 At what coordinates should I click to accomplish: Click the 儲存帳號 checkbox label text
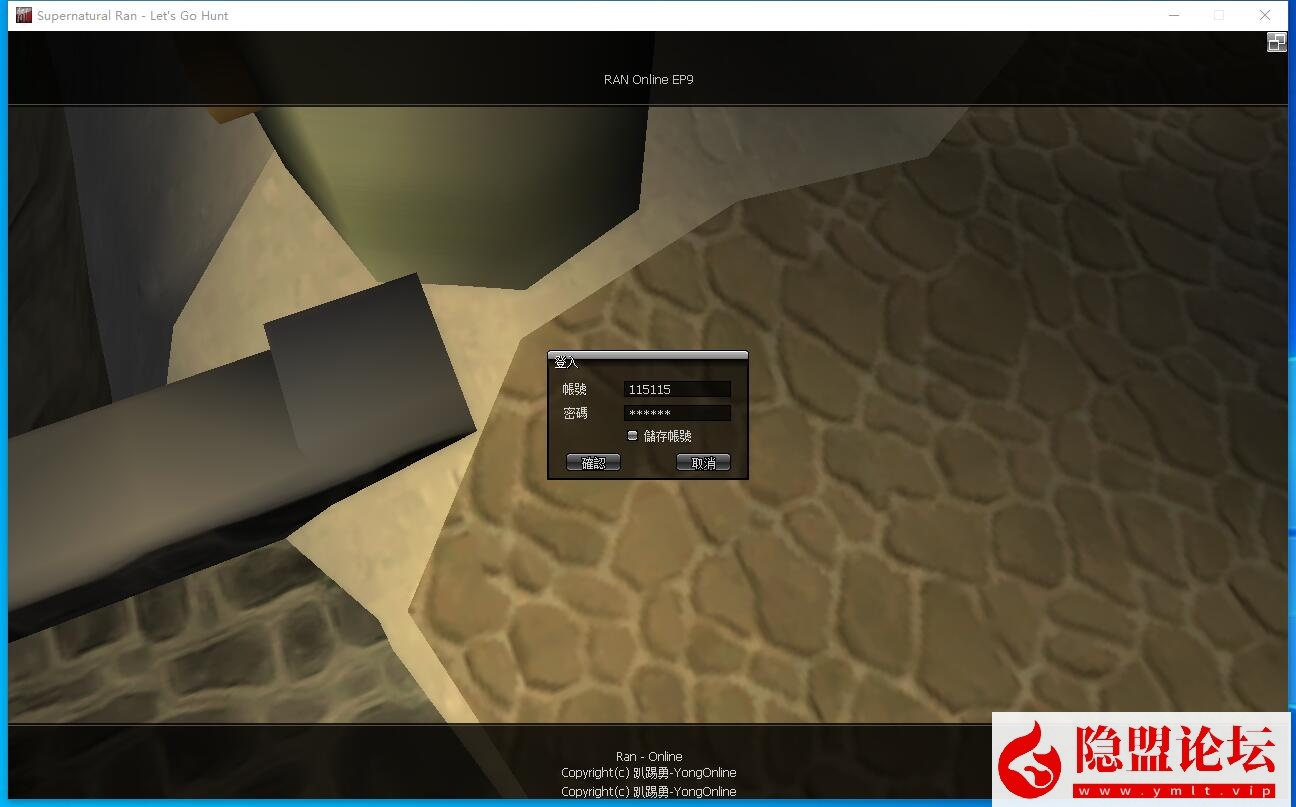(667, 436)
